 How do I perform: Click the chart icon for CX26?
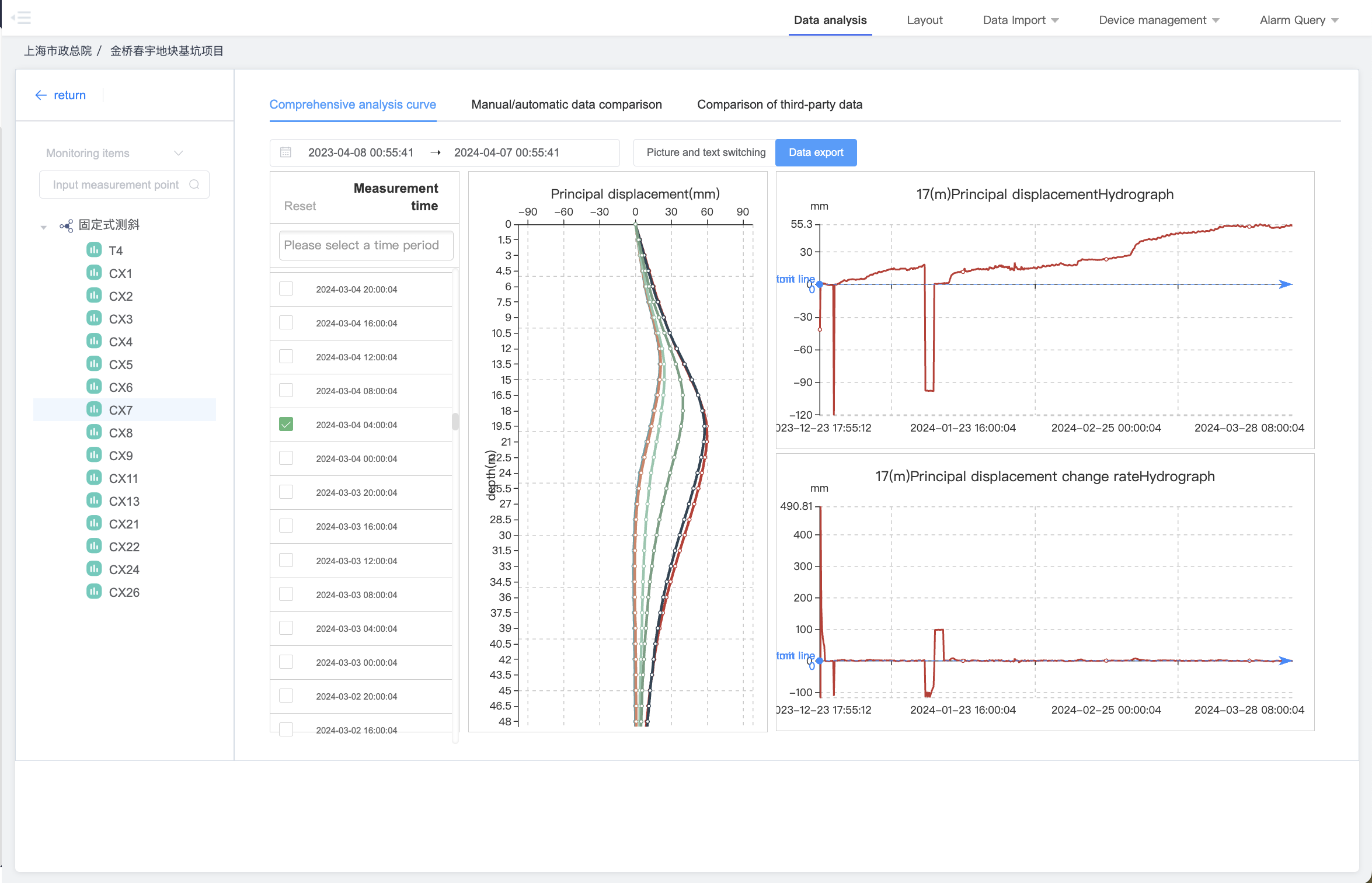coord(94,592)
